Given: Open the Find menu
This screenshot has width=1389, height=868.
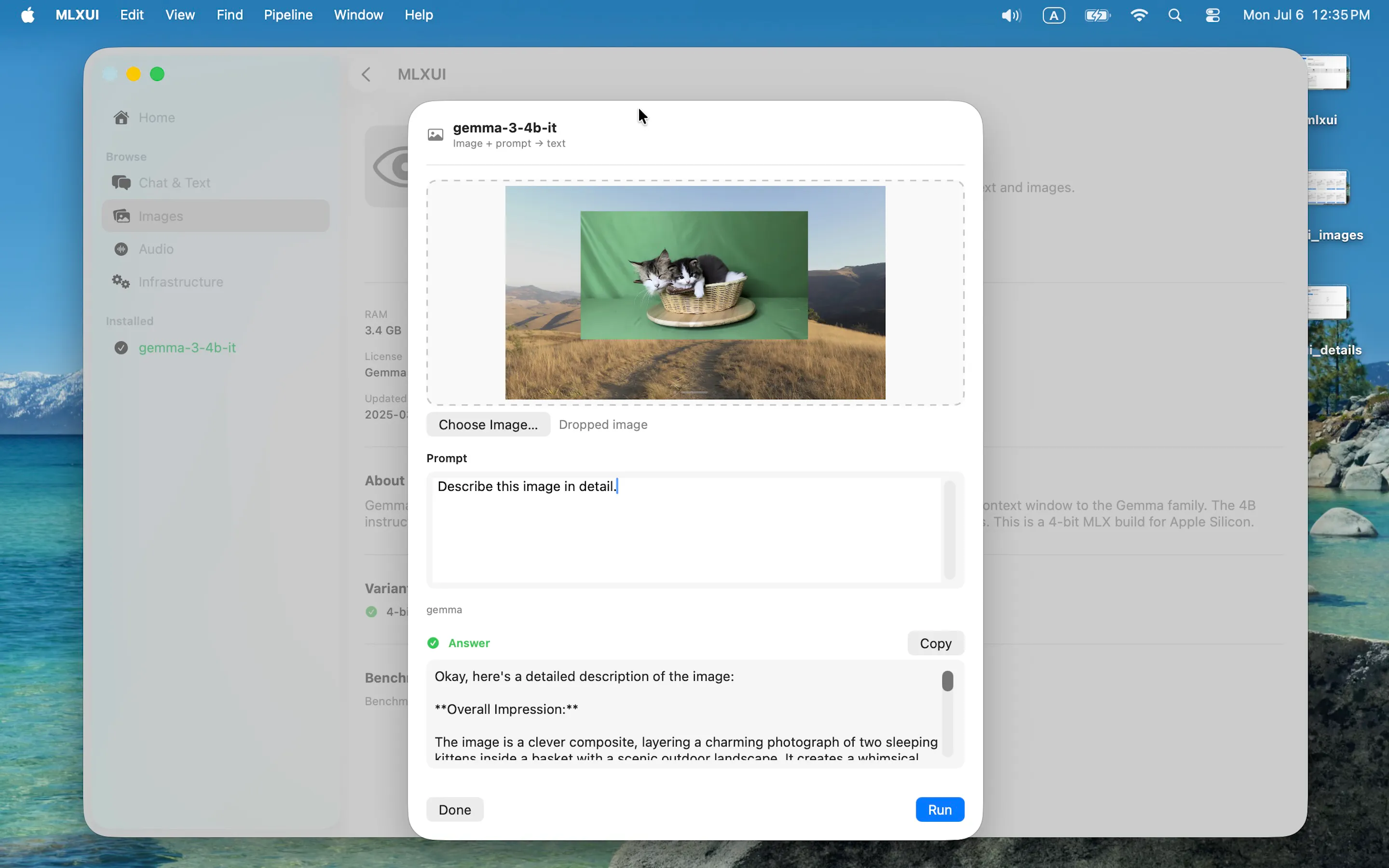Looking at the screenshot, I should [230, 15].
